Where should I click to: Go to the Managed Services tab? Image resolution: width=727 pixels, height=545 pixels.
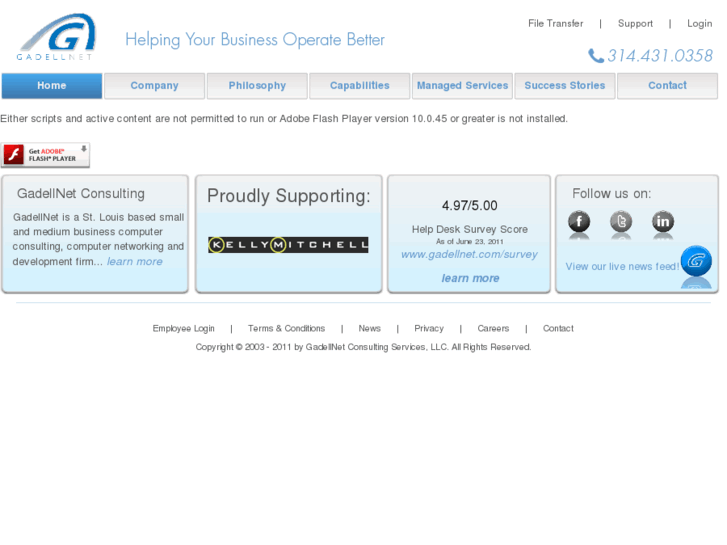pos(462,86)
